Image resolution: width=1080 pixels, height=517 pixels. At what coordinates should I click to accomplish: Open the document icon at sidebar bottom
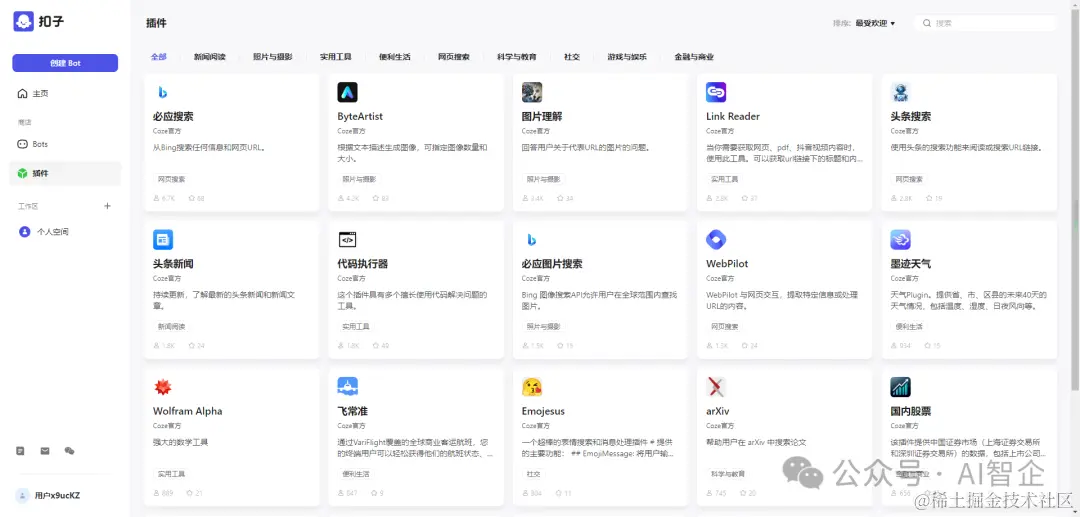tap(21, 451)
